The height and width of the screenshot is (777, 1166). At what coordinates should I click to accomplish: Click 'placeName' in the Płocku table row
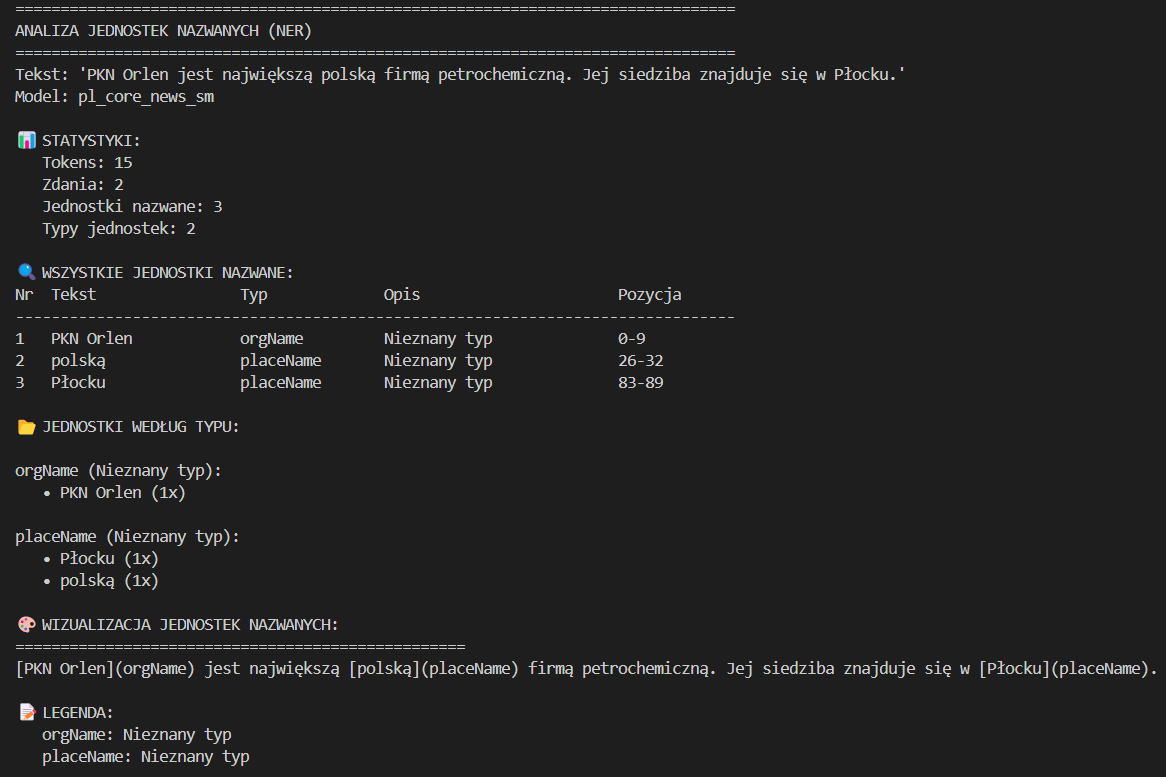[280, 382]
